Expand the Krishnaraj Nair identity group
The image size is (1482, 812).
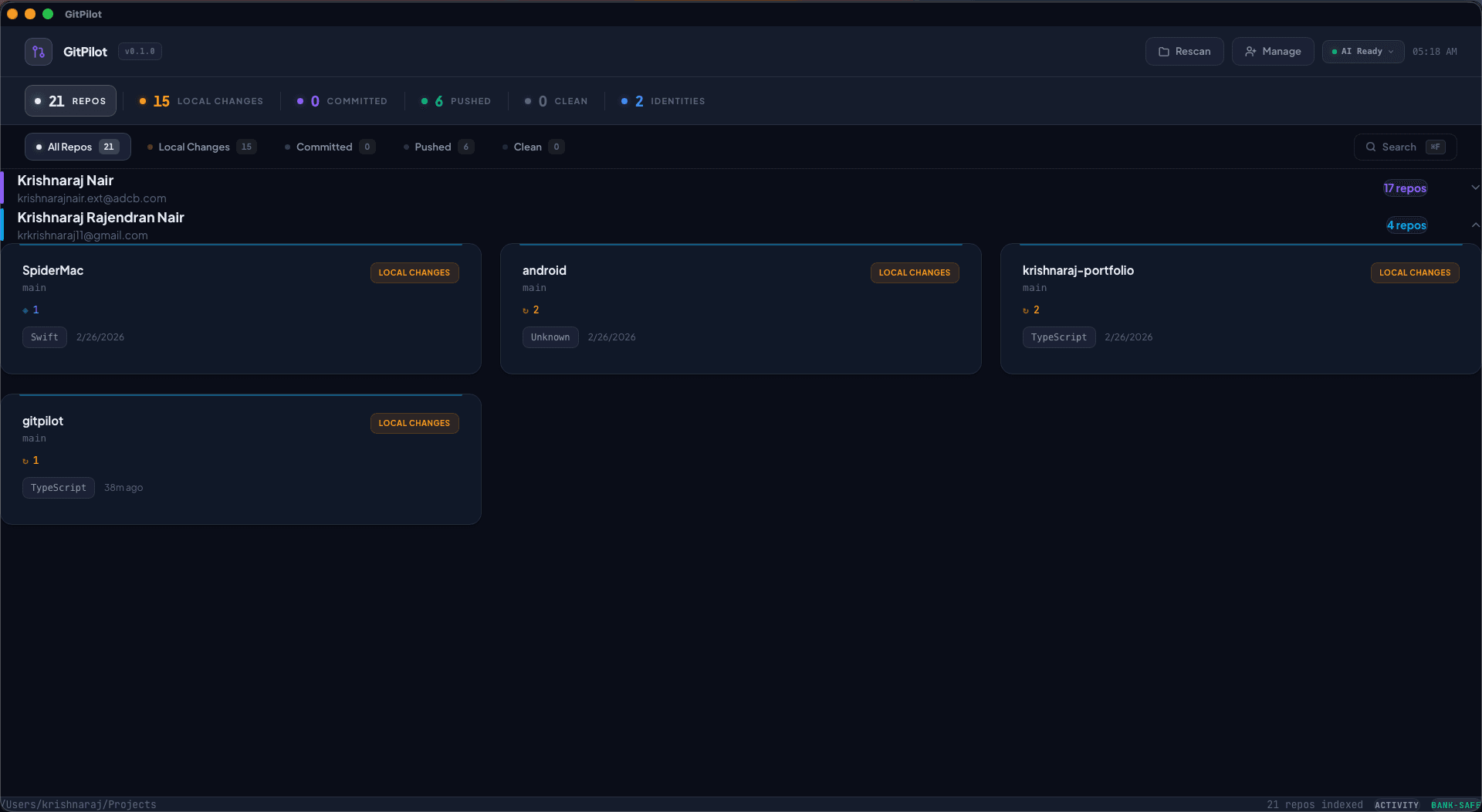click(x=1476, y=188)
